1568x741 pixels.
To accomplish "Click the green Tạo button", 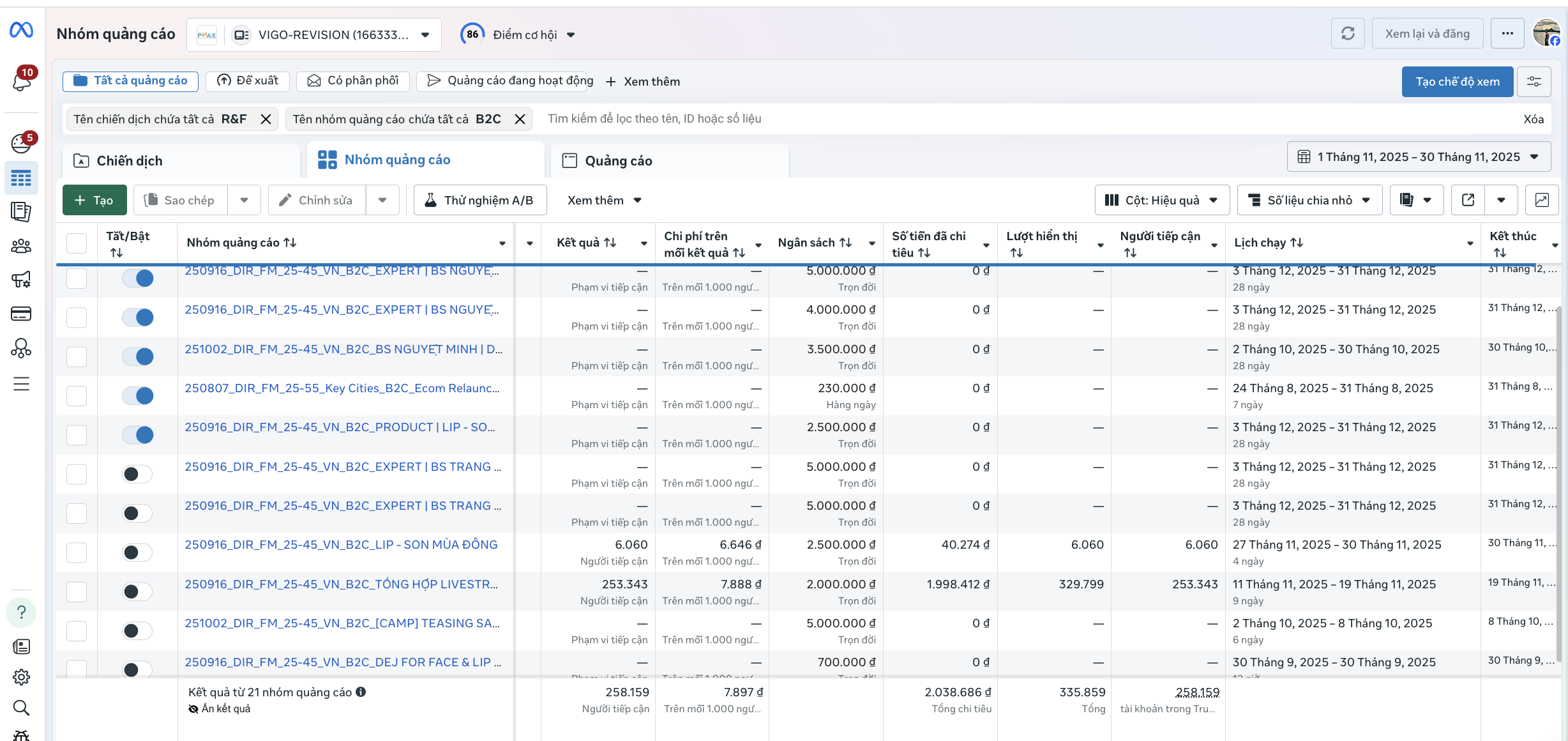I will click(94, 200).
